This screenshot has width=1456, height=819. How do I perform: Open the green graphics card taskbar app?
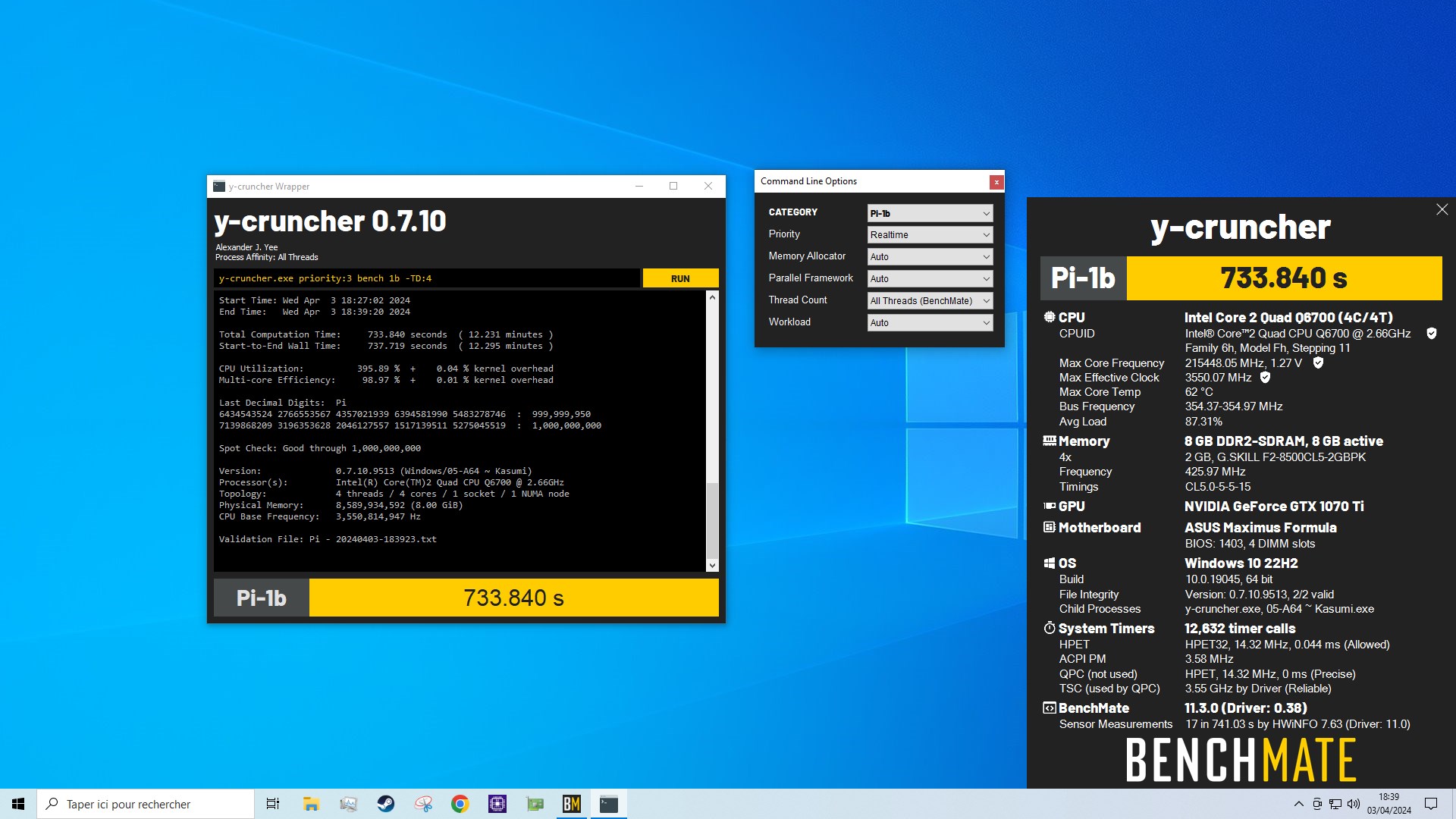coord(535,804)
